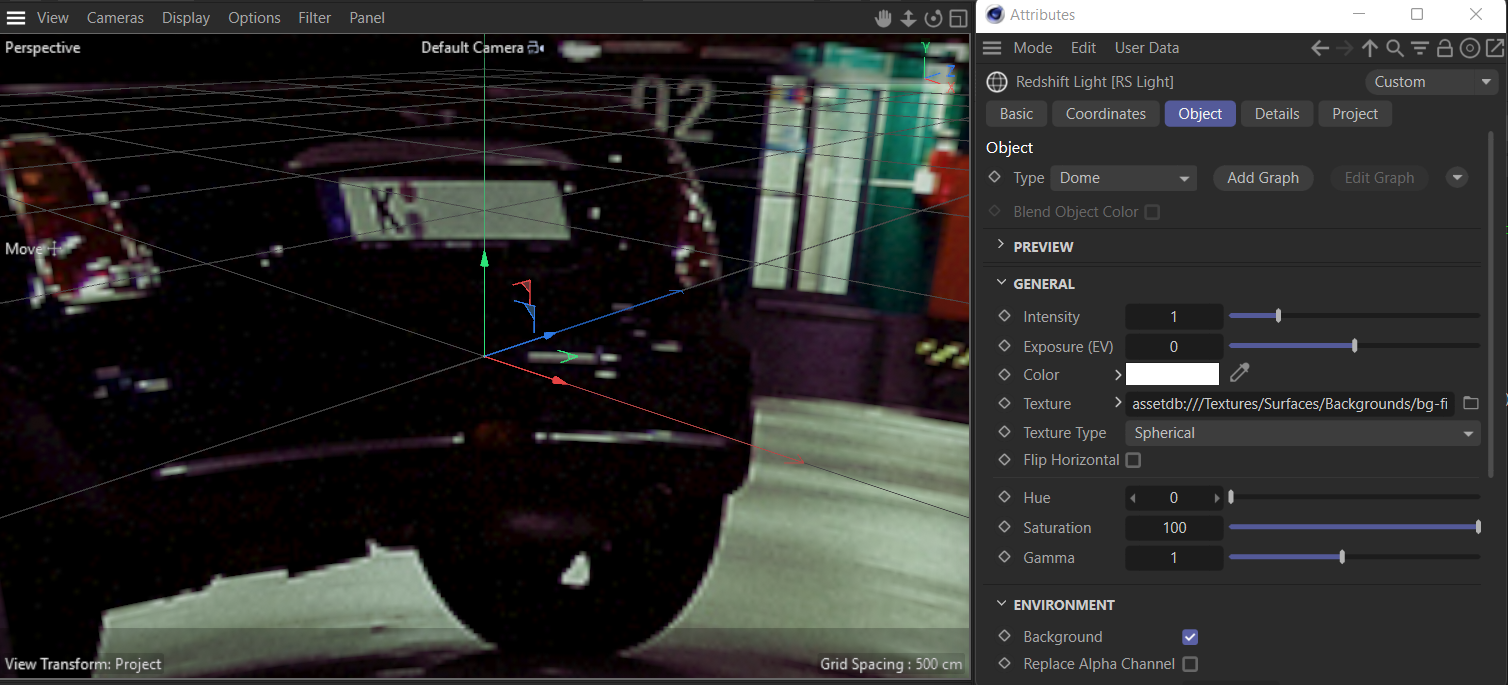Click the camera icon beside Default Camera

[x=535, y=47]
